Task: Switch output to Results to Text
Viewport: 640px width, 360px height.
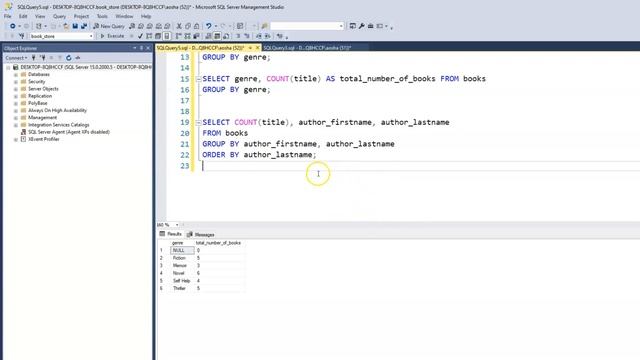Action: 208,36
